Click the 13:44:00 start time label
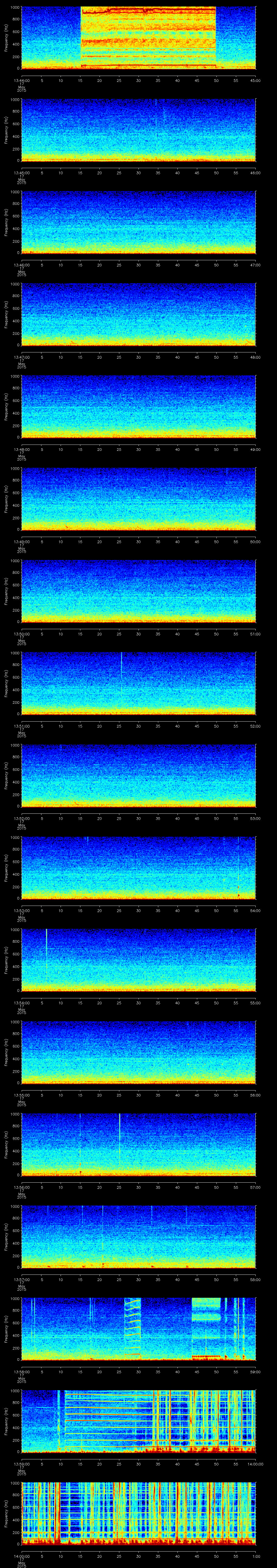 click(21, 80)
